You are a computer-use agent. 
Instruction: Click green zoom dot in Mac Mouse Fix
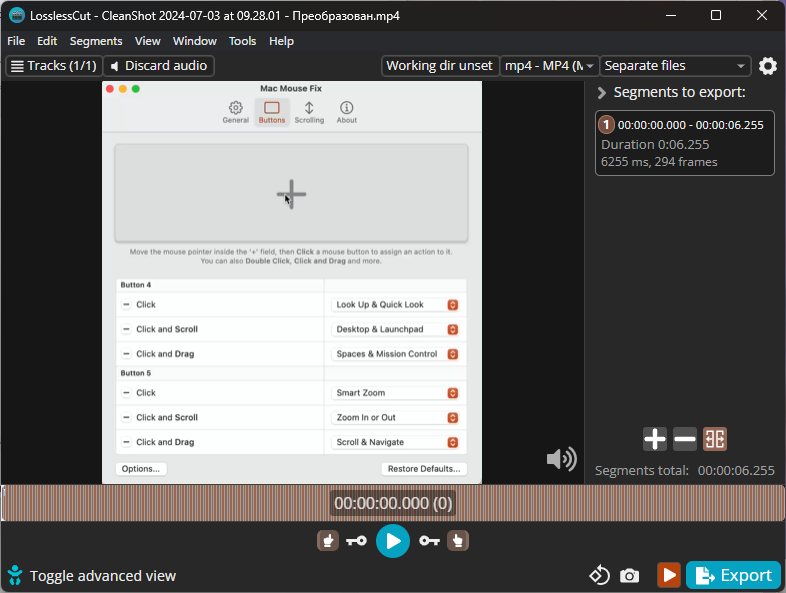136,89
